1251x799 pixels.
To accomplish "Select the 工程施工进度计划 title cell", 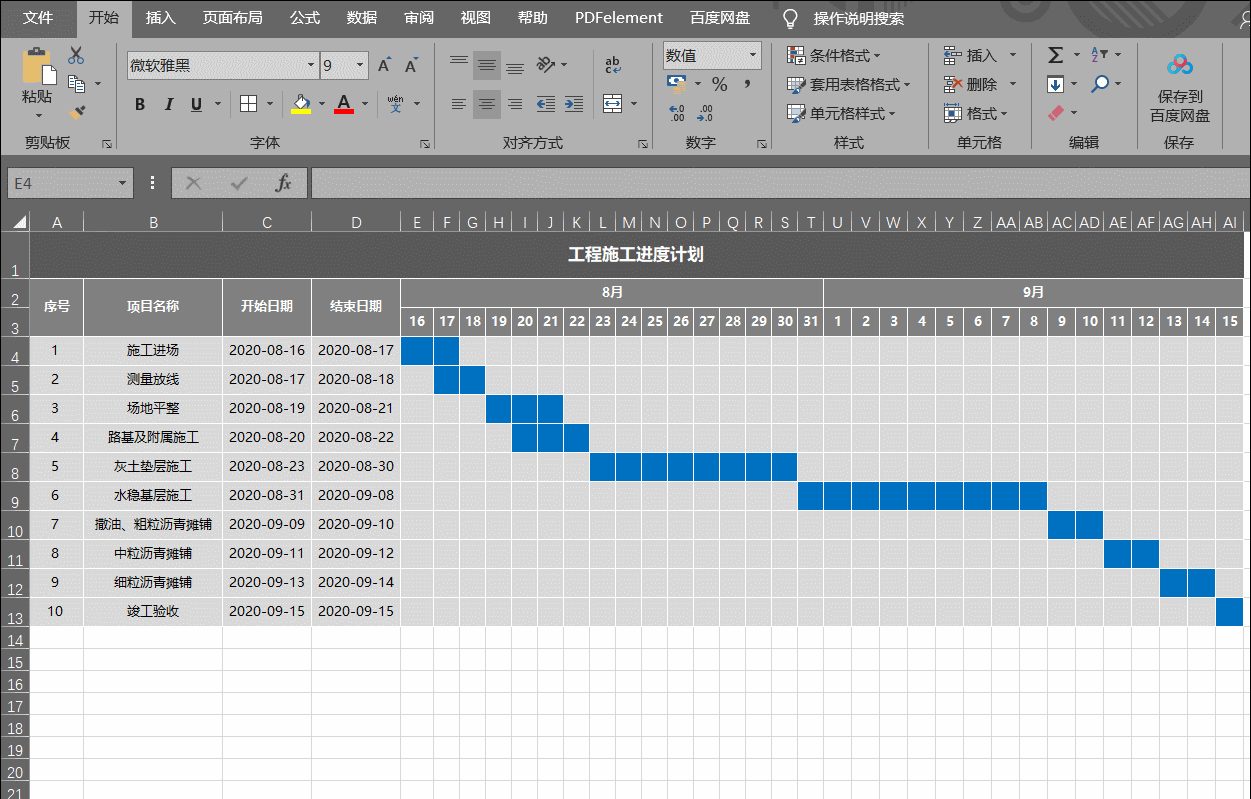I will (636, 255).
